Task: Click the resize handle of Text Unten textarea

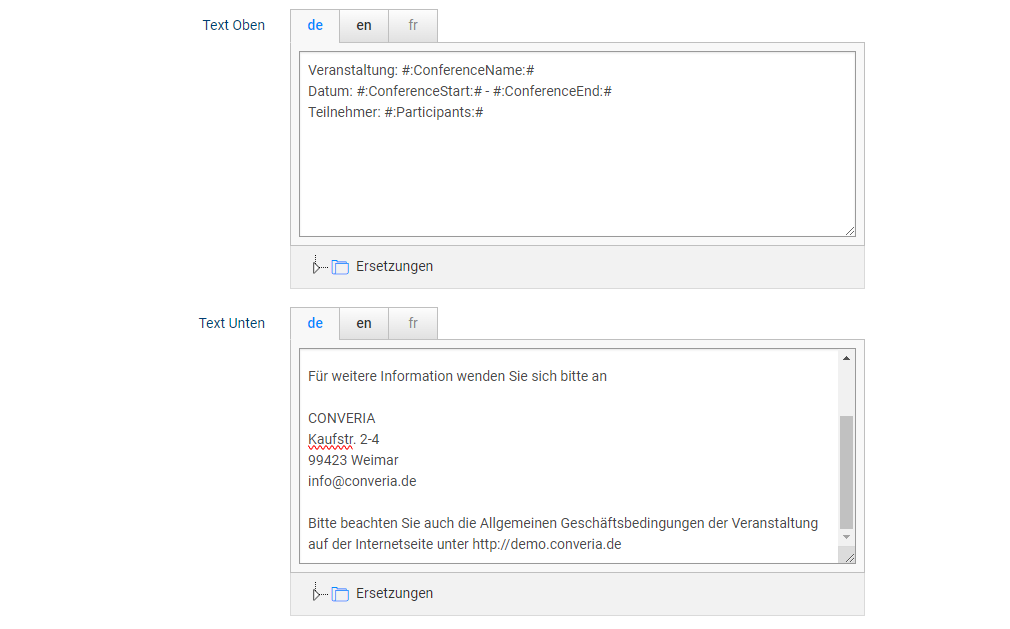Action: pos(849,557)
